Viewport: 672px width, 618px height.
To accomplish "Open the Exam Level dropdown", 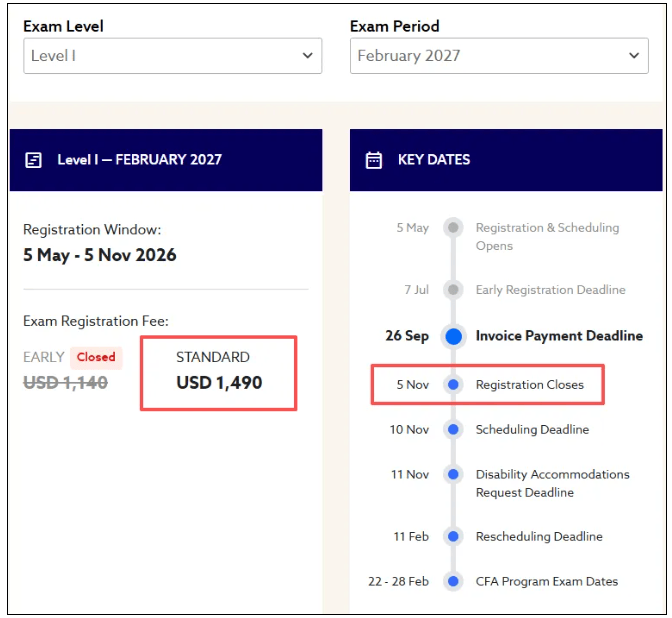I will click(172, 56).
